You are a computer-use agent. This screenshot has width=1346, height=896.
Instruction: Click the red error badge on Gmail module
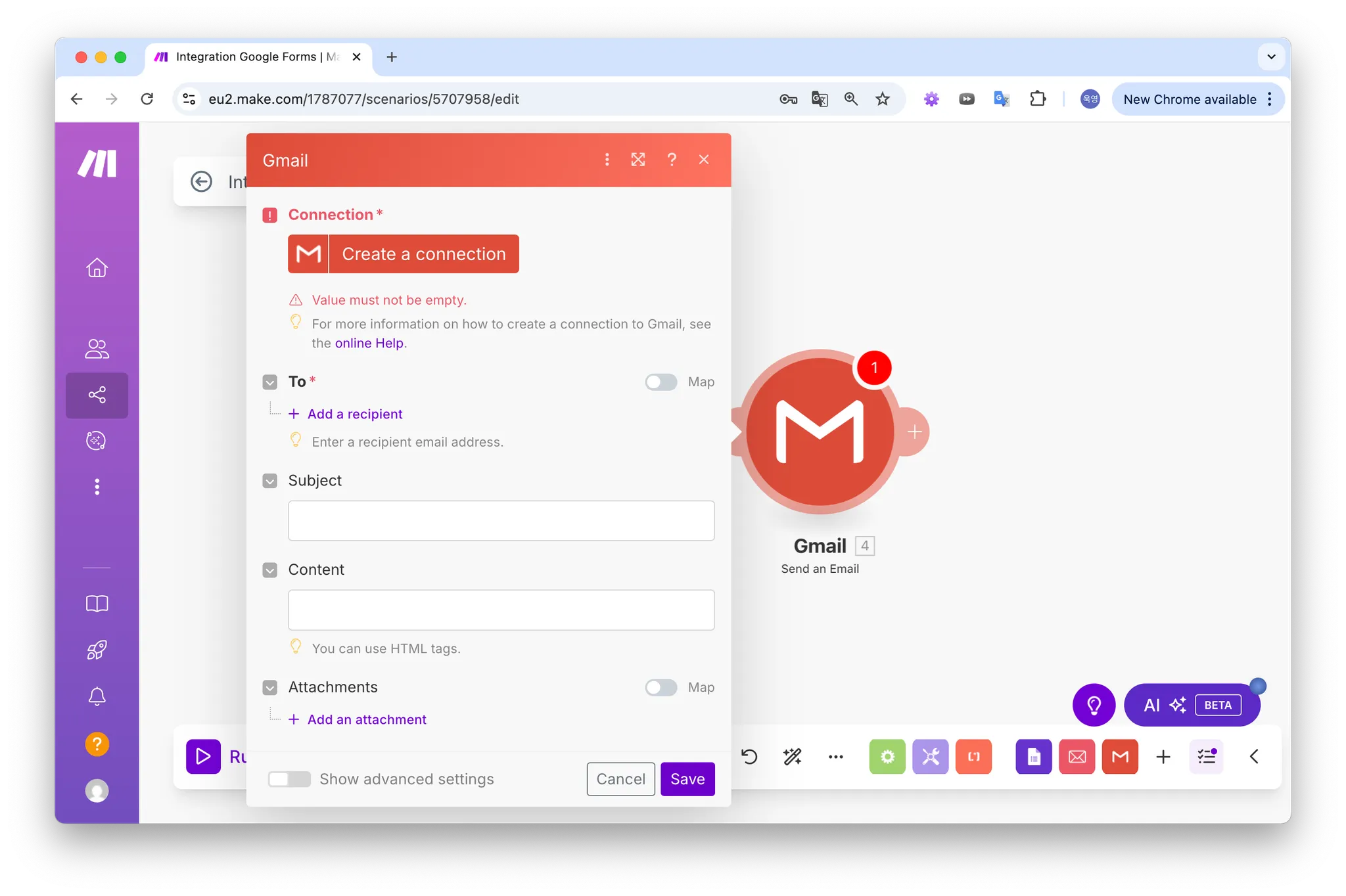click(874, 368)
